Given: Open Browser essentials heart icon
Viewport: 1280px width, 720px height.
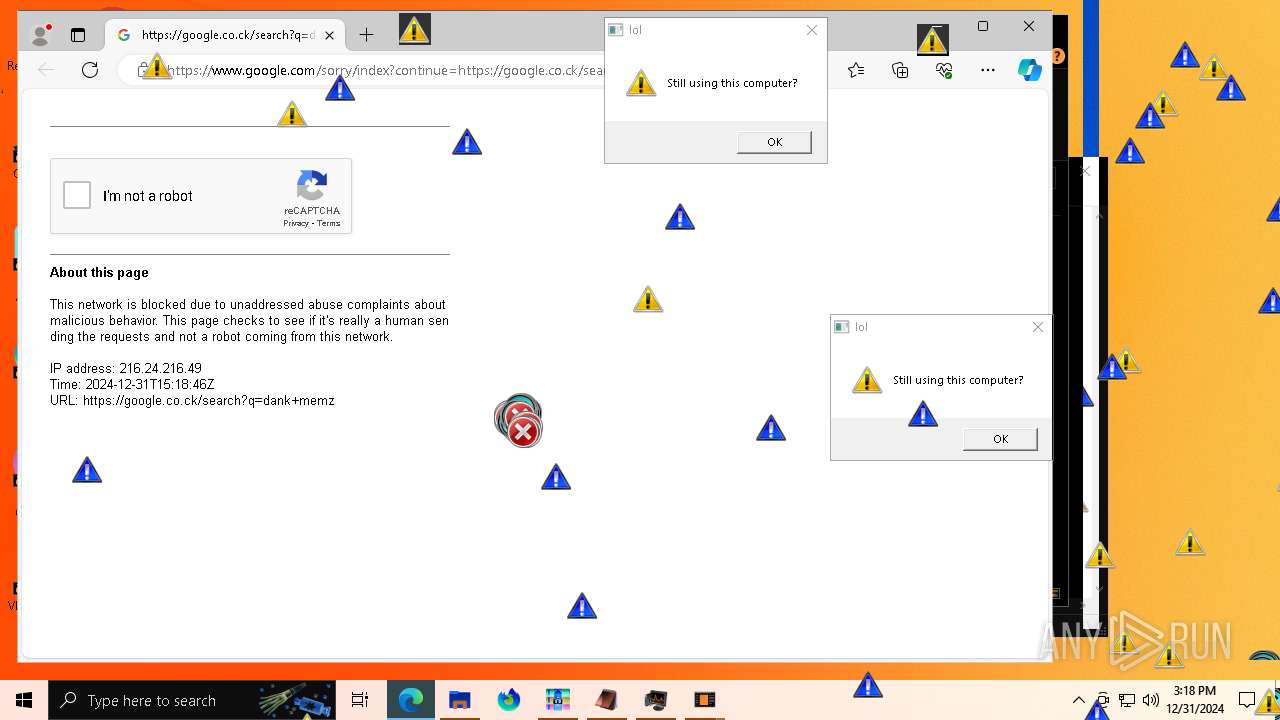Looking at the screenshot, I should (944, 70).
